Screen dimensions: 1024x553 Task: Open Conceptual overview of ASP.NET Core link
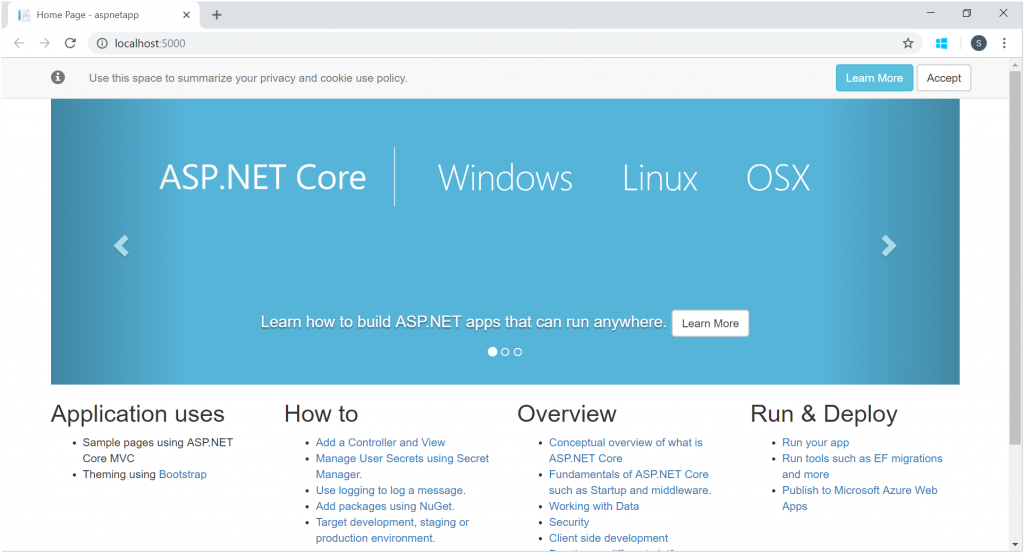pyautogui.click(x=626, y=450)
